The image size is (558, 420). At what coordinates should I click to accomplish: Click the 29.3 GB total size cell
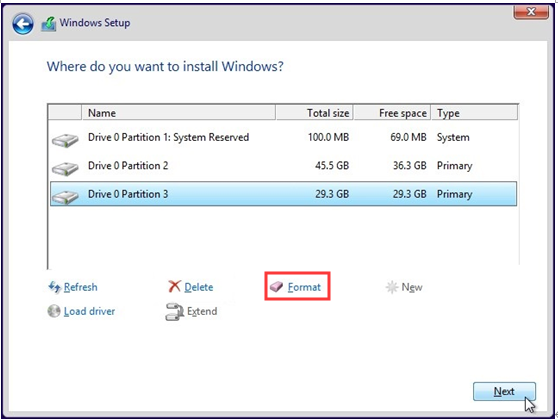click(332, 194)
